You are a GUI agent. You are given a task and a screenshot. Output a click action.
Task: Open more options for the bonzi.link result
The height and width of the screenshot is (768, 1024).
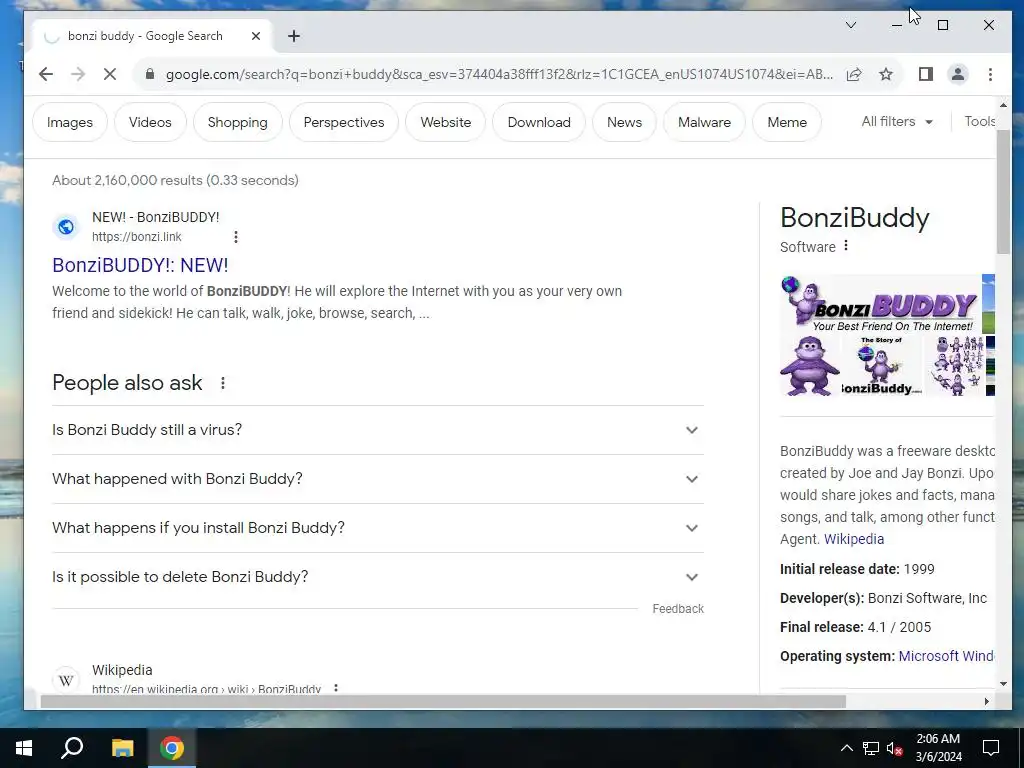click(236, 237)
